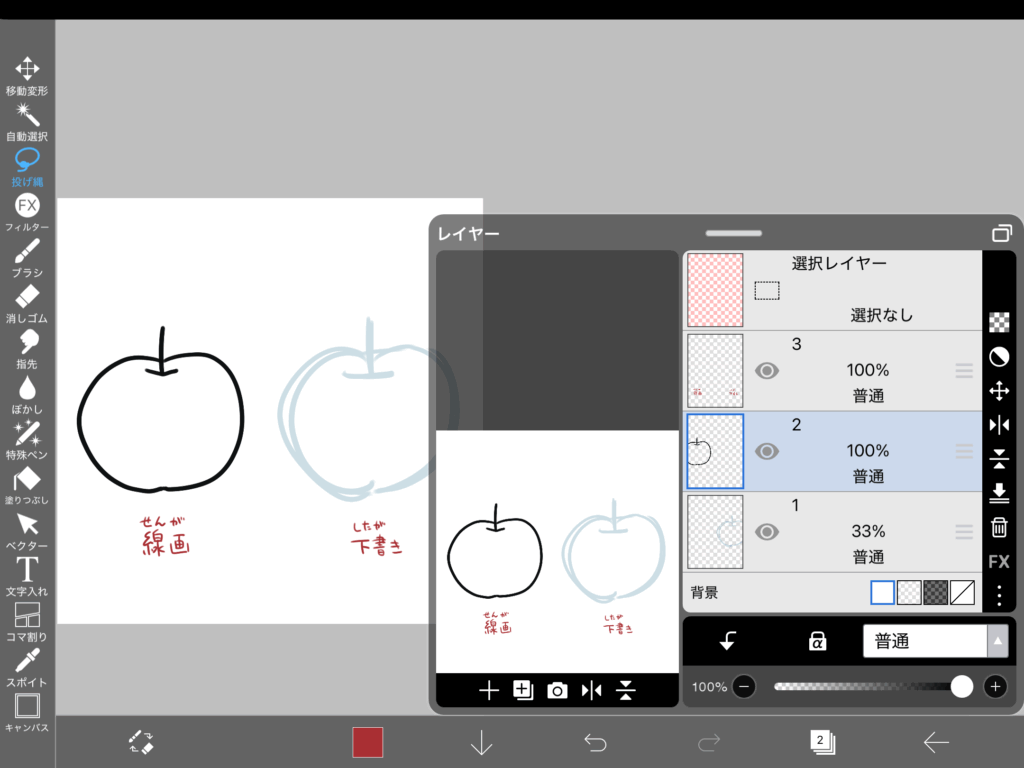Toggle visibility of layer 1
This screenshot has height=768, width=1024.
pyautogui.click(x=767, y=532)
